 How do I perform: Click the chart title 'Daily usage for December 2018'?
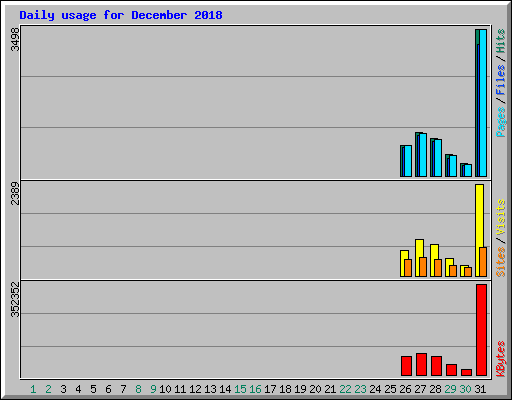click(121, 15)
